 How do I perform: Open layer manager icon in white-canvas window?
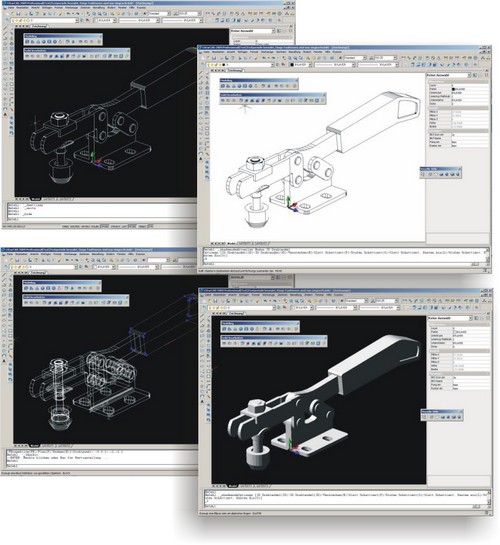click(202, 64)
